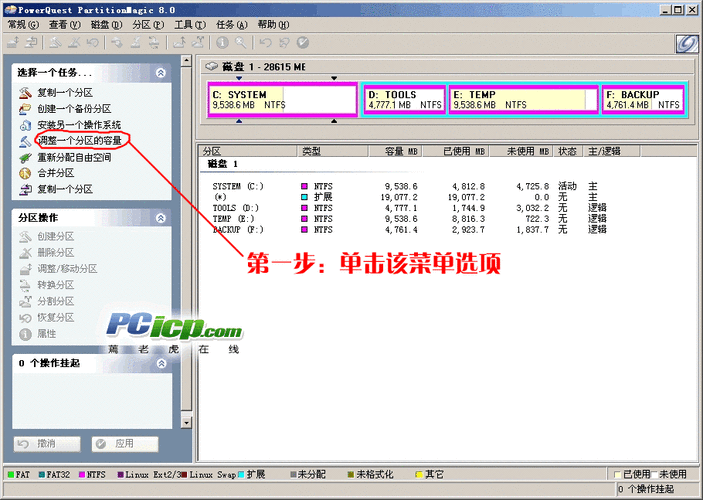Open the 磁盘(D) menu
Screen dimensions: 703x500
tap(106, 25)
